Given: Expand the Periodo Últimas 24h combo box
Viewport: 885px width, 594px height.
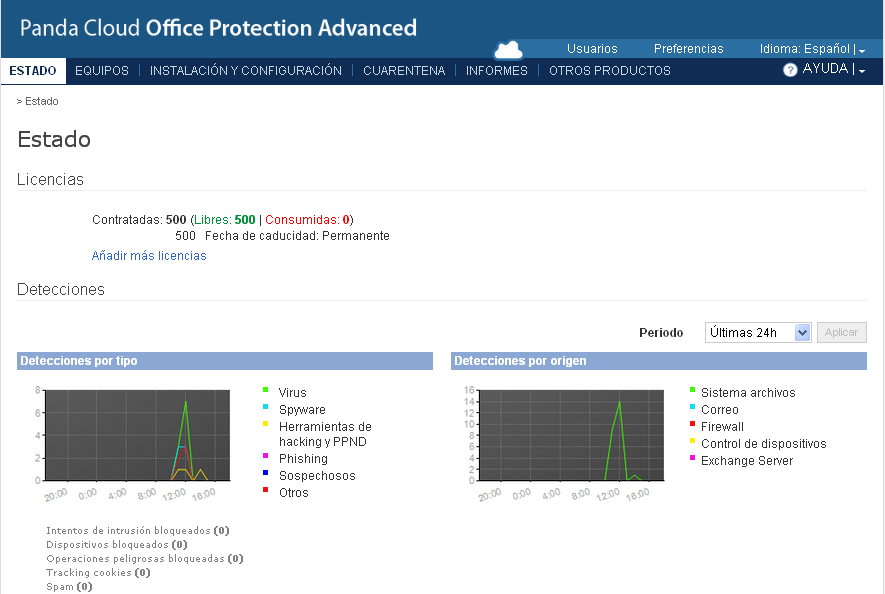Looking at the screenshot, I should (758, 333).
